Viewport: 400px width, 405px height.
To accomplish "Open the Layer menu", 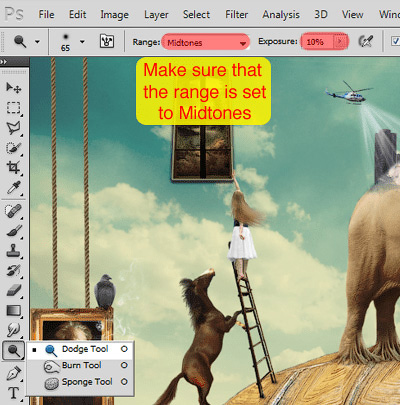I will [x=156, y=15].
